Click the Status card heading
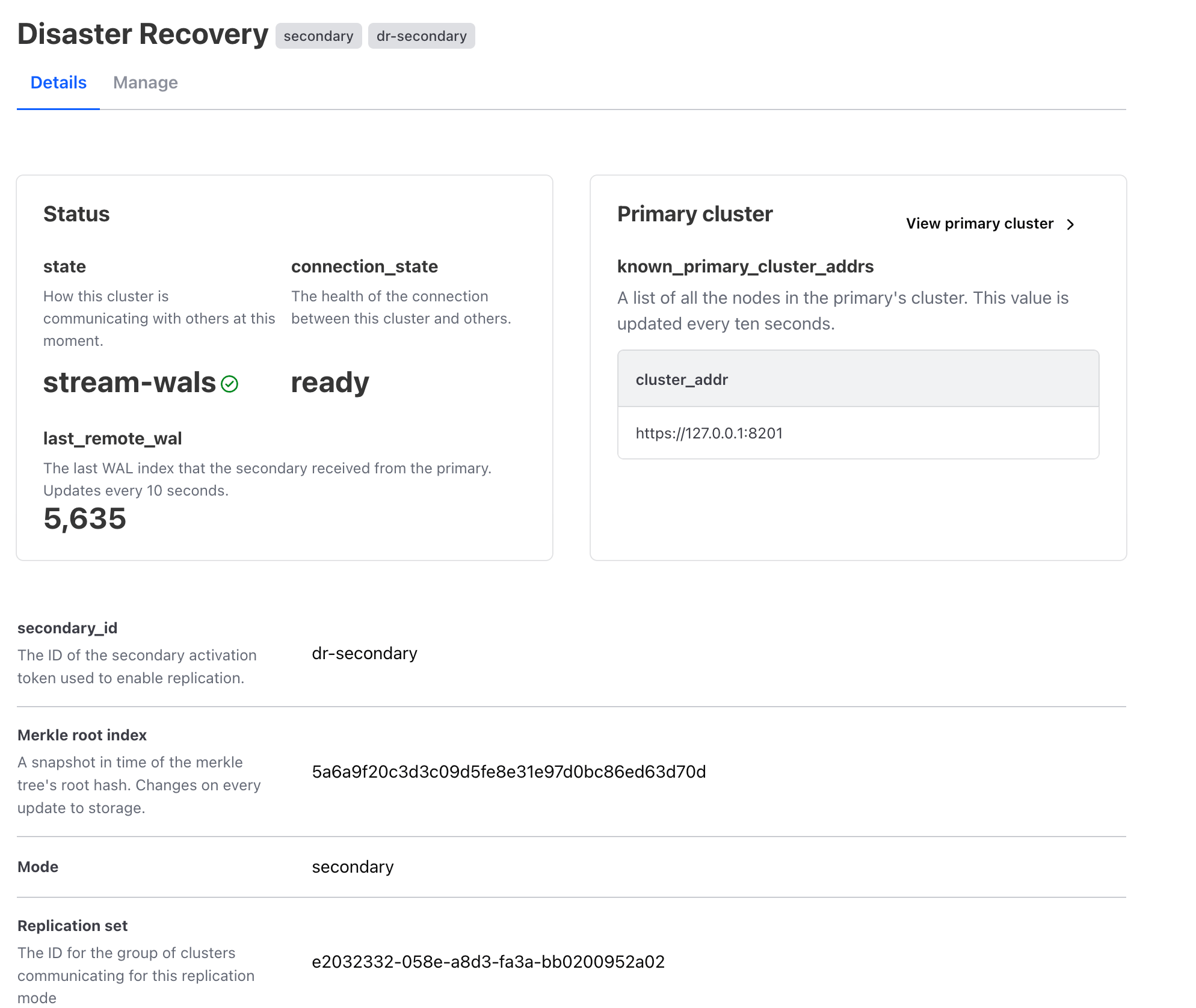The width and height of the screenshot is (1196, 1008). 76,214
